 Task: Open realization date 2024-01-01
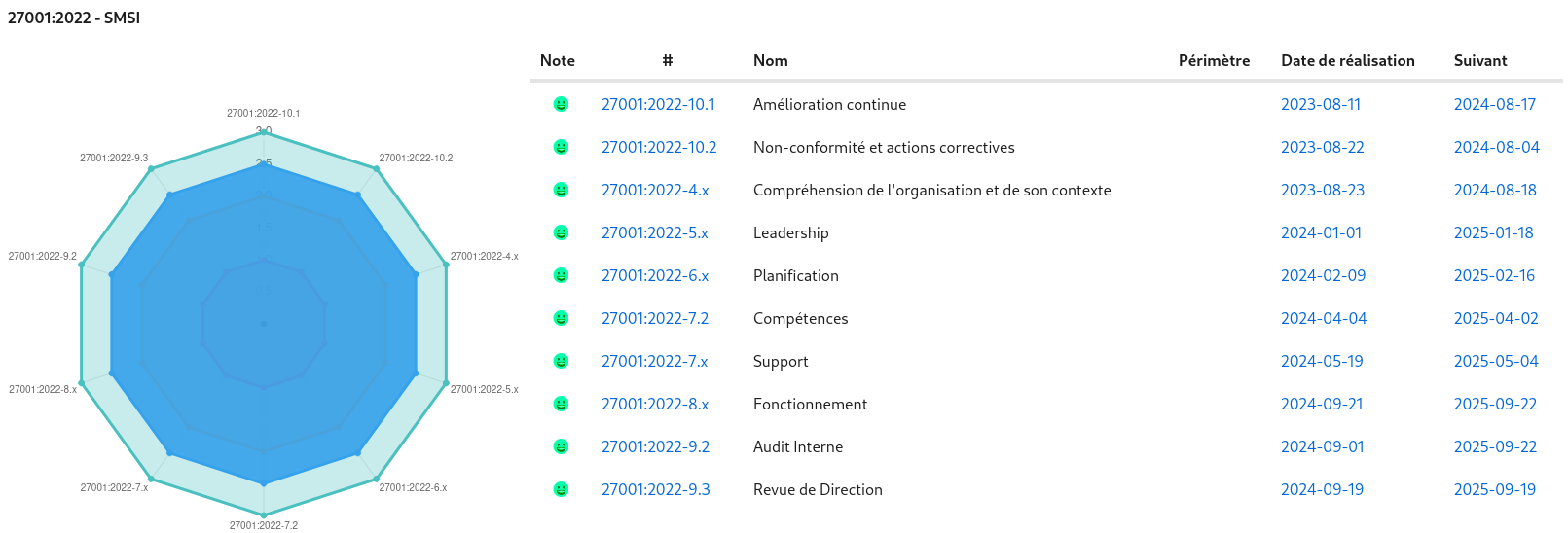1321,232
